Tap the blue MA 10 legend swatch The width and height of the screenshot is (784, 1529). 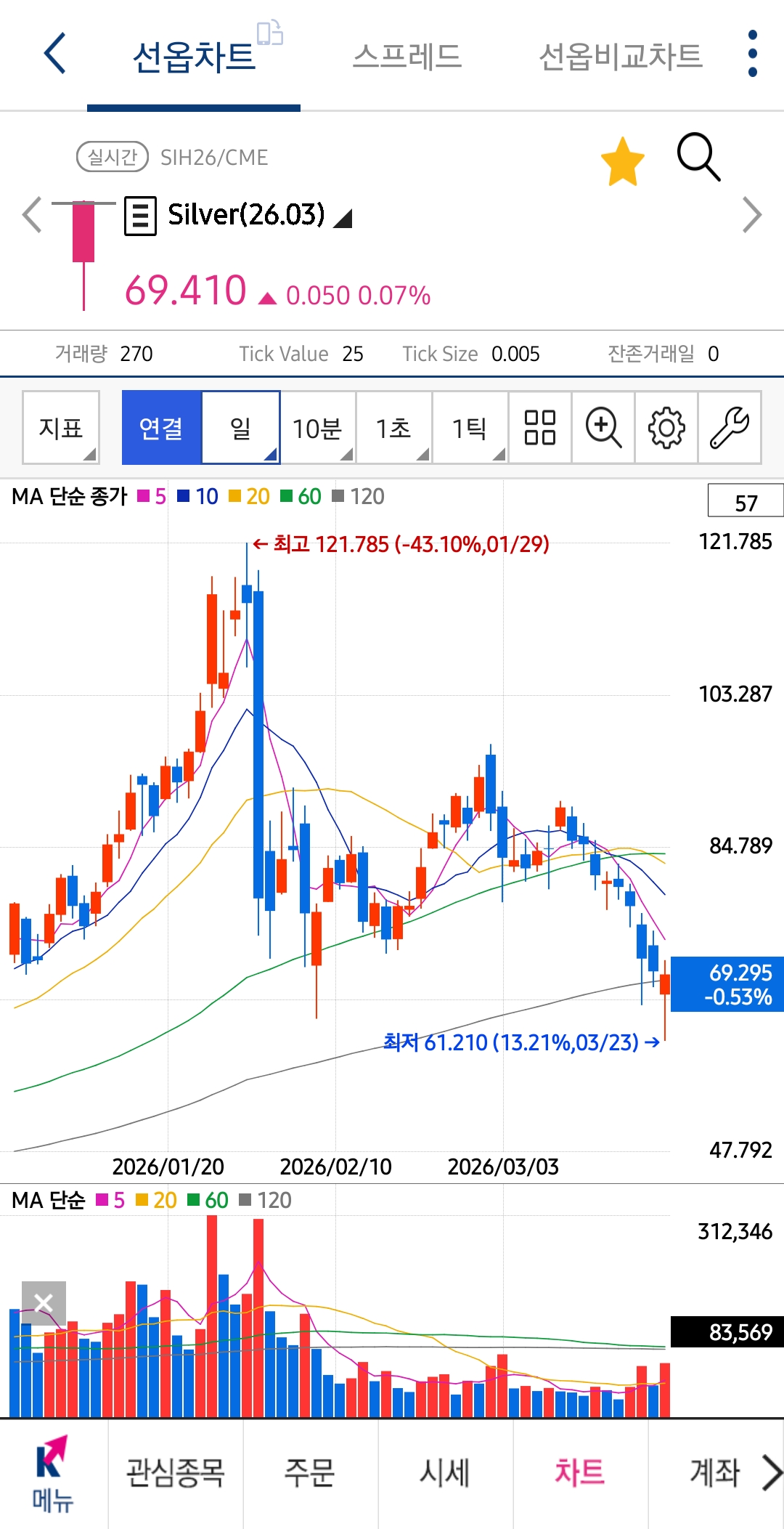pyautogui.click(x=184, y=496)
